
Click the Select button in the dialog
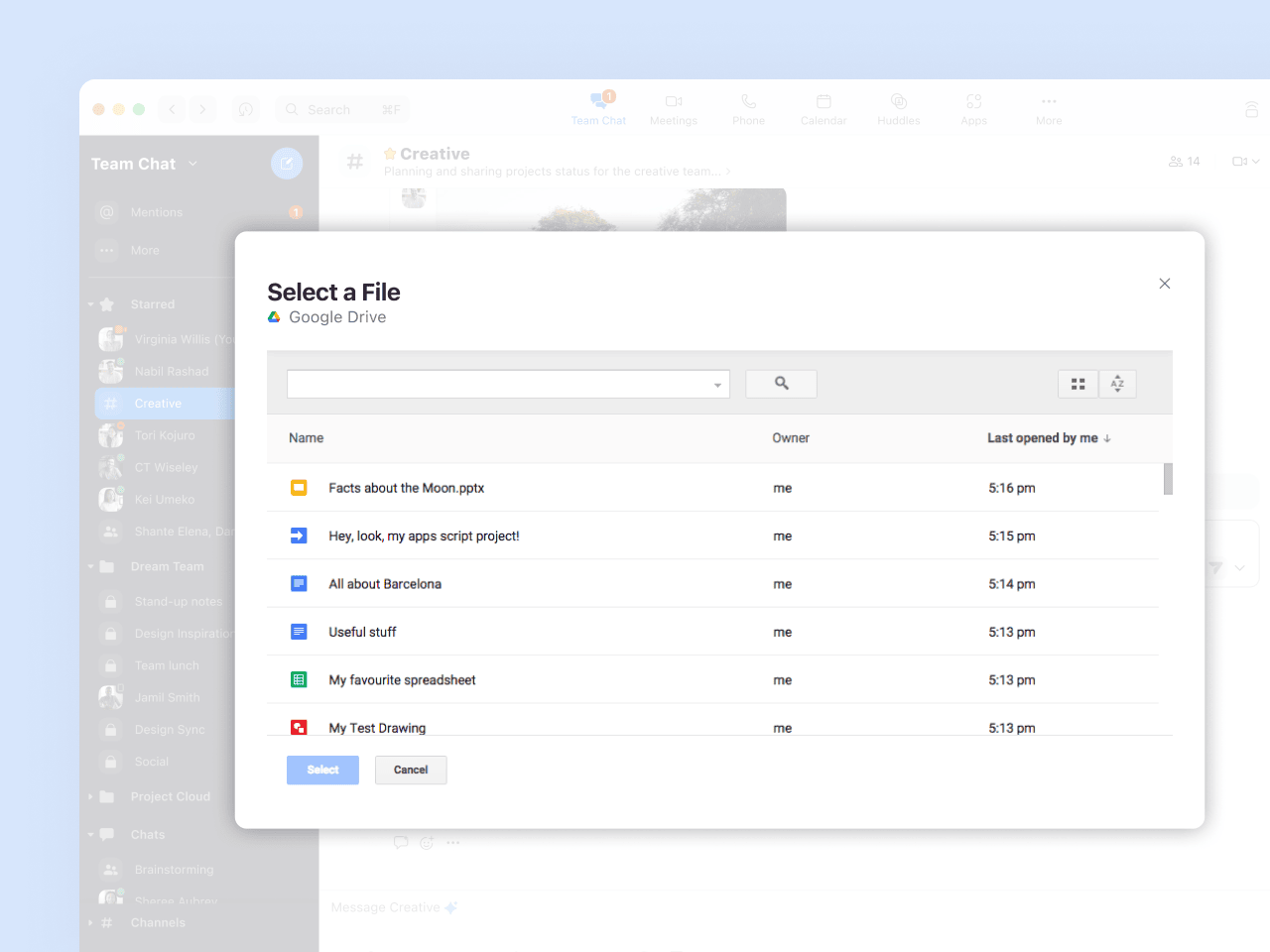click(322, 770)
